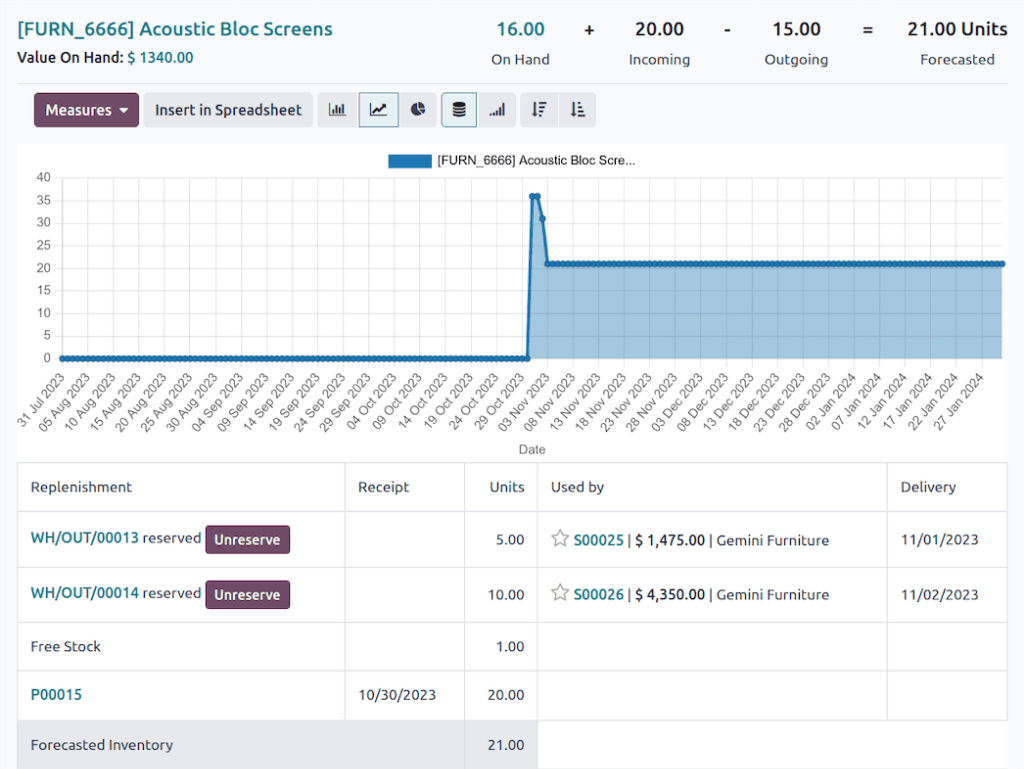Unreserve stock for WH/OUT/00014
The width and height of the screenshot is (1024, 769).
coord(247,594)
